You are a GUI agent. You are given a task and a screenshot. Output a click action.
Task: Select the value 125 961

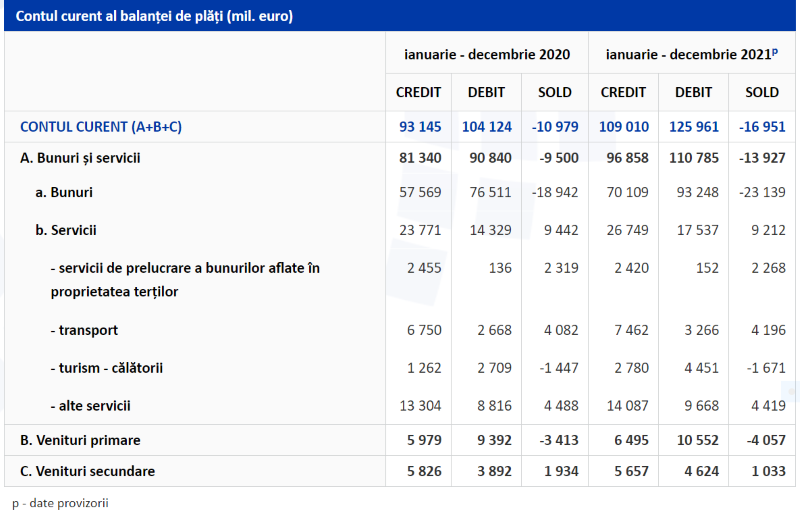(x=693, y=127)
